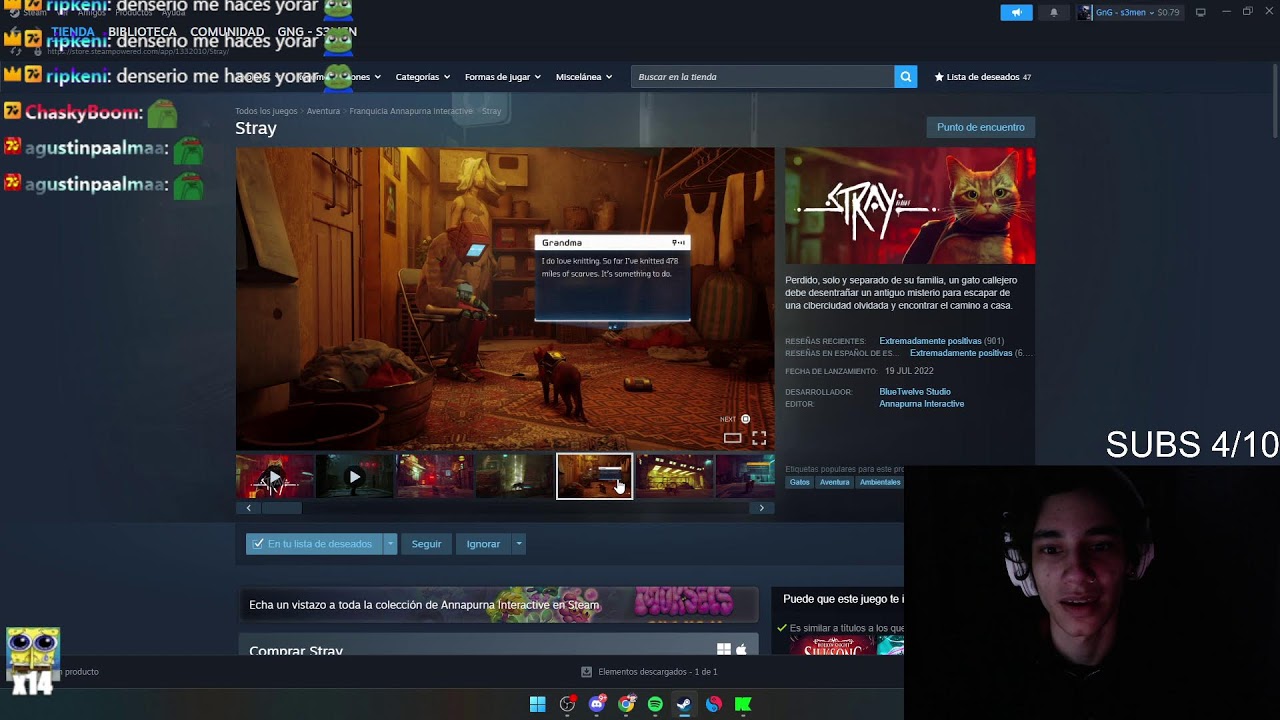This screenshot has width=1280, height=720.
Task: Click the 'Buscar en la tienda' search field
Action: tap(763, 77)
